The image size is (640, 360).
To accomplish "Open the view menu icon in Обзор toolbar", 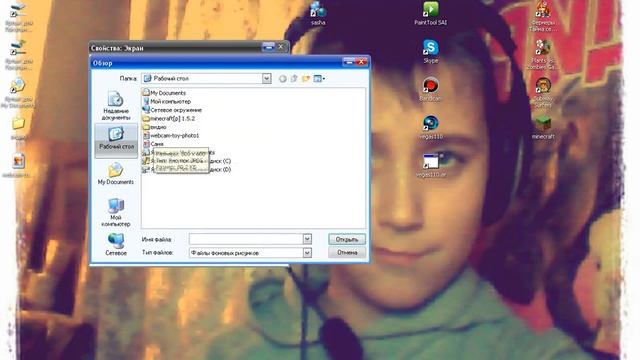I will (x=319, y=78).
